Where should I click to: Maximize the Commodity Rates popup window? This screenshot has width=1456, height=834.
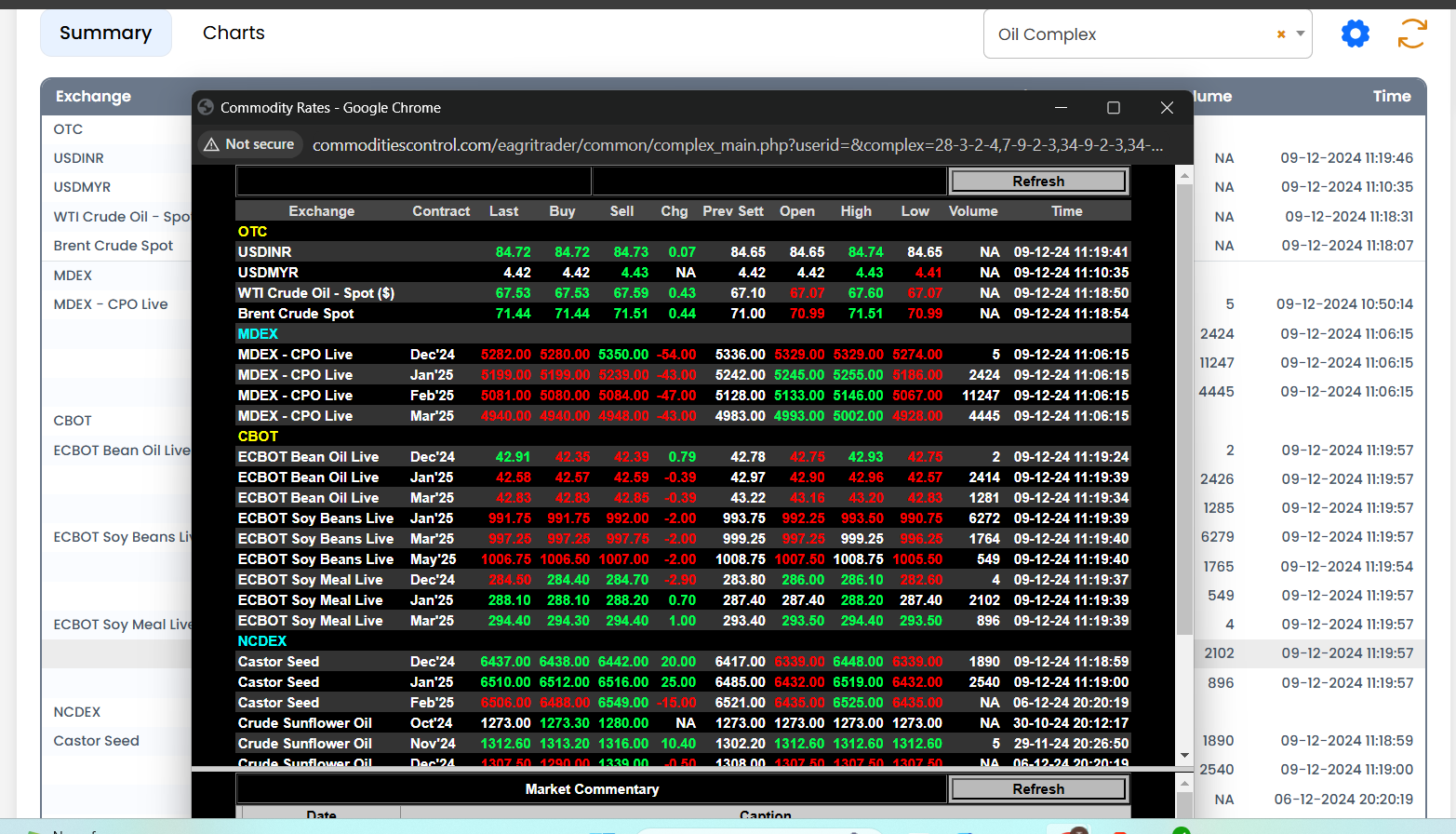tap(1113, 108)
